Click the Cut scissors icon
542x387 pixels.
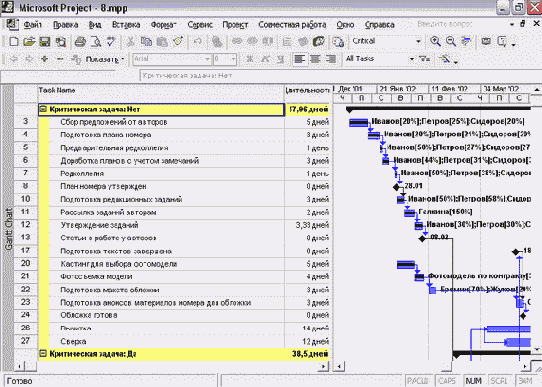pos(130,42)
